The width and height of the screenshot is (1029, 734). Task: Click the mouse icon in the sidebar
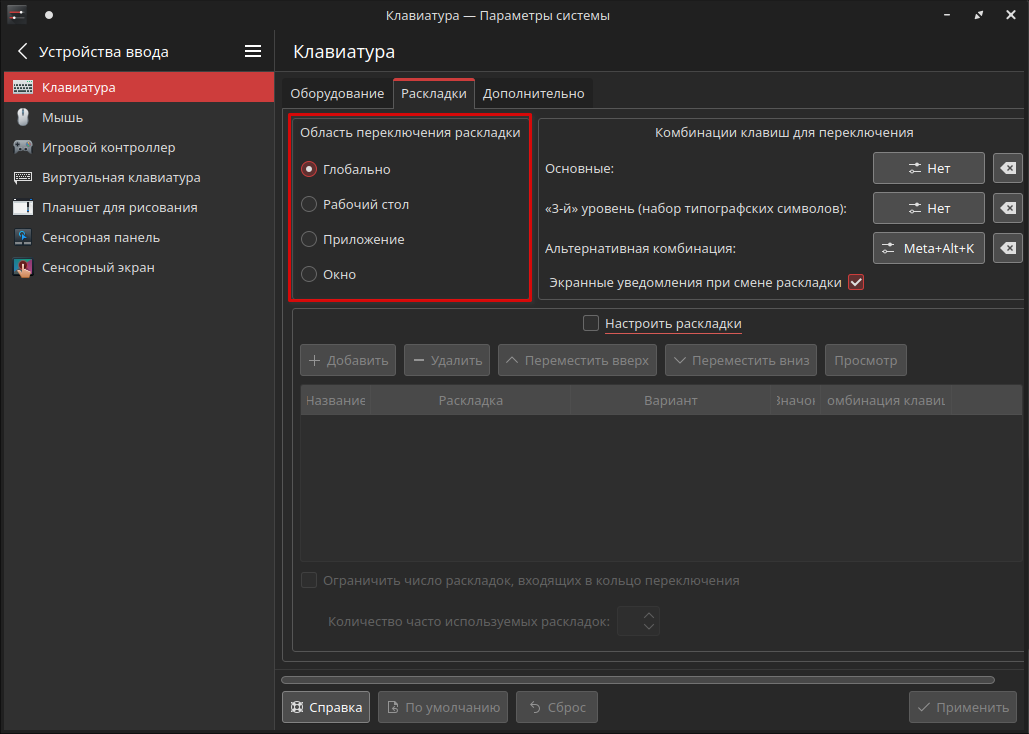tap(23, 118)
